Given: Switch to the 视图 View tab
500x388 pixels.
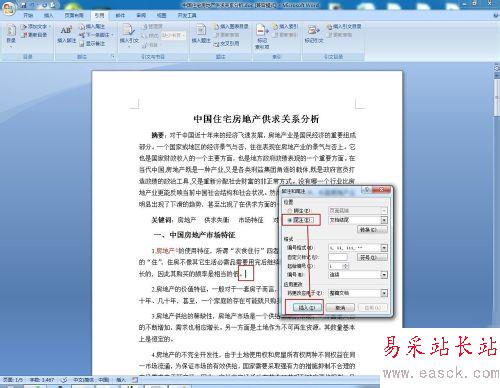Looking at the screenshot, I should pos(161,15).
